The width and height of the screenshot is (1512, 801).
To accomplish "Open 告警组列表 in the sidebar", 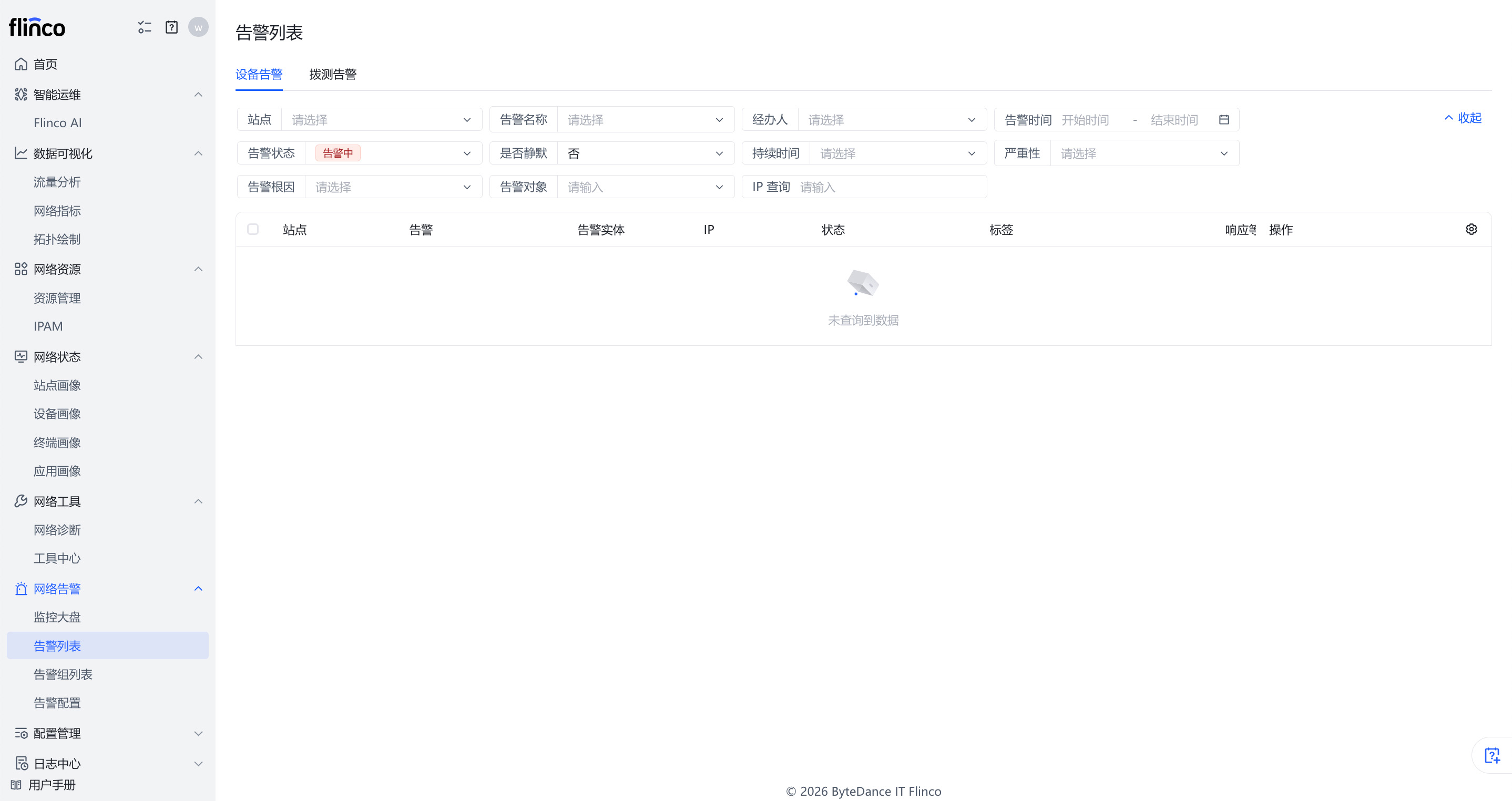I will coord(63,674).
